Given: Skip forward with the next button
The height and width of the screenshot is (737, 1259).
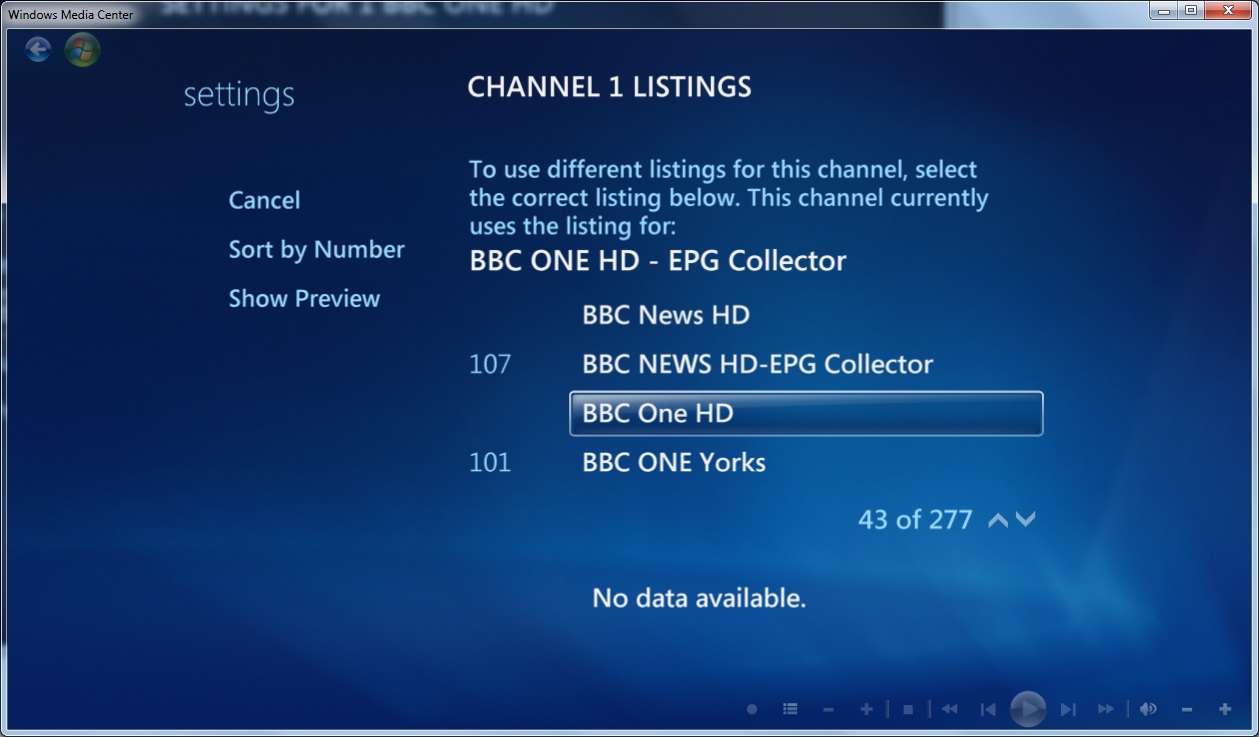Looking at the screenshot, I should click(x=1068, y=709).
